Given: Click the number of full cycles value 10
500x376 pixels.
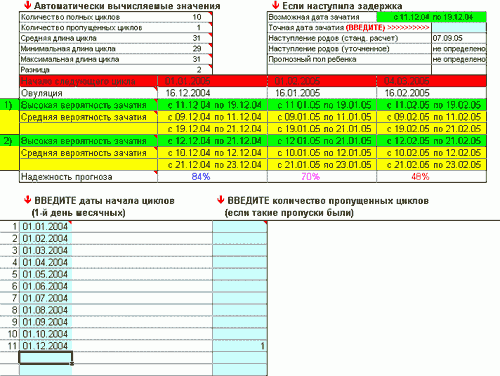Looking at the screenshot, I should pyautogui.click(x=197, y=17).
